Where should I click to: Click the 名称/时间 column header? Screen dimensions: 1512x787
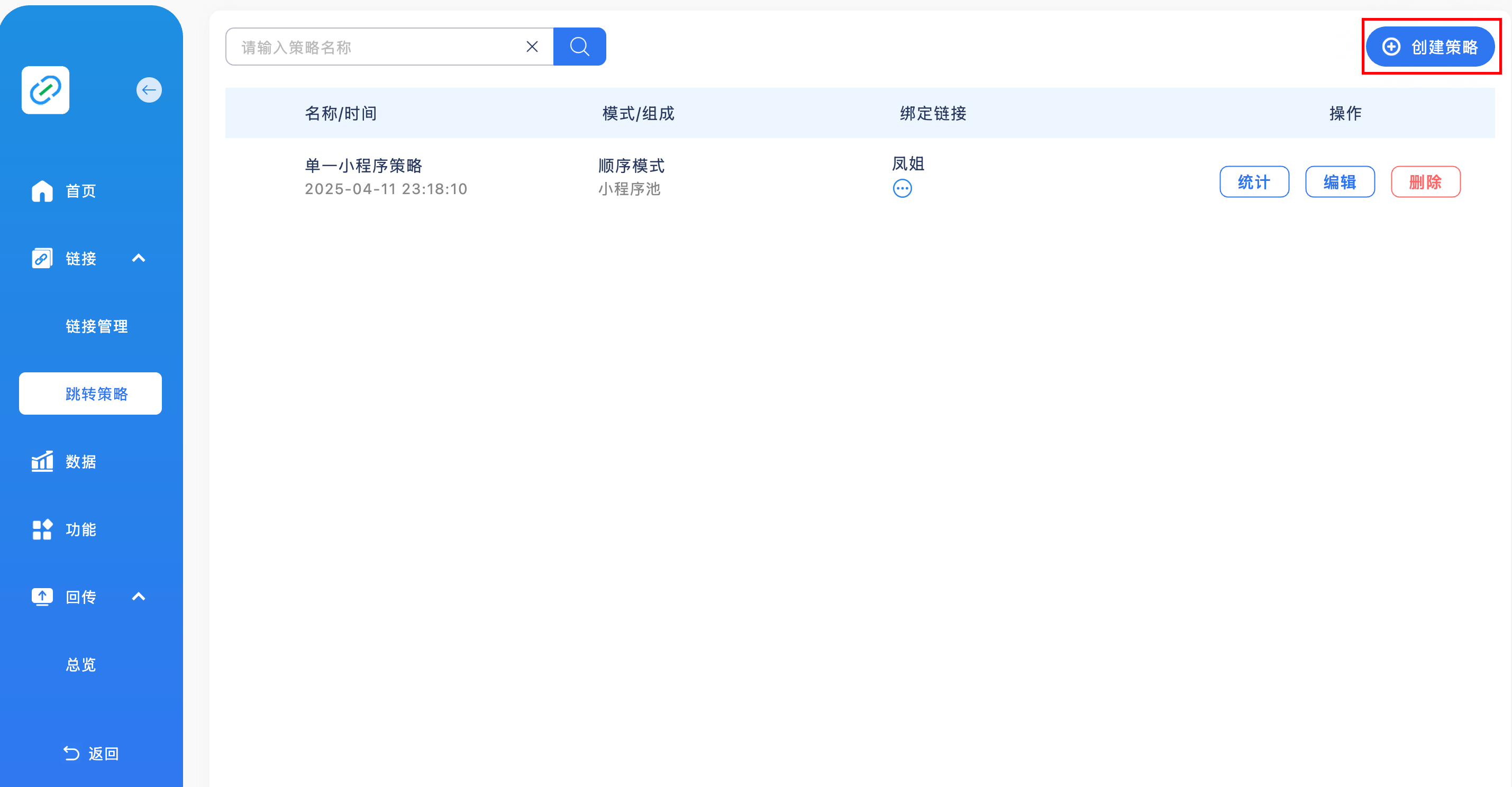tap(340, 113)
